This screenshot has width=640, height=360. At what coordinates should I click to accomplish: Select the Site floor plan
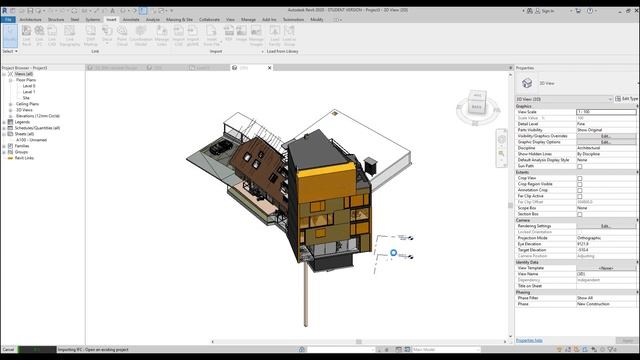[x=26, y=98]
